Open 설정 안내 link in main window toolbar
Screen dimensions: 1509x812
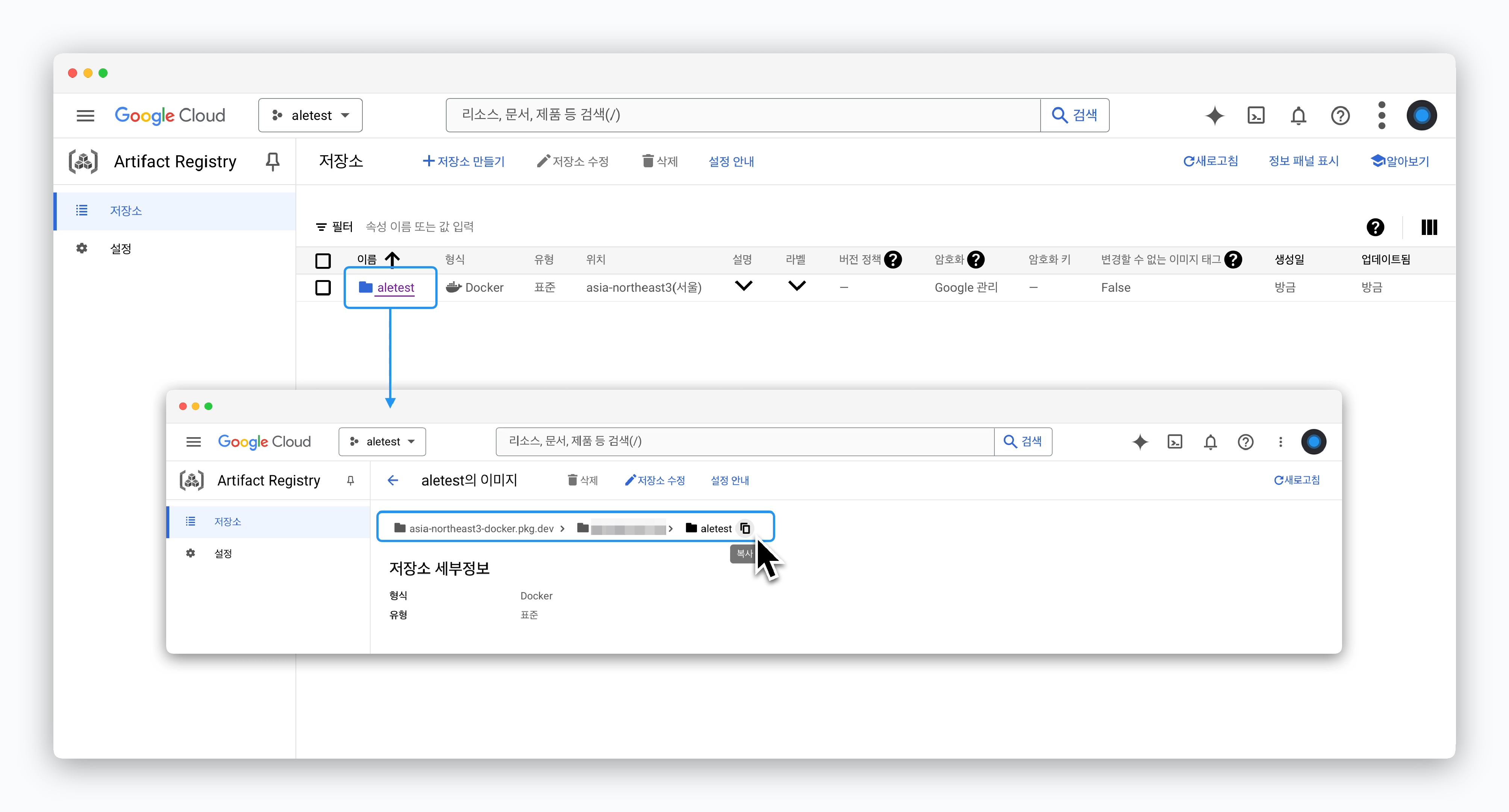731,161
